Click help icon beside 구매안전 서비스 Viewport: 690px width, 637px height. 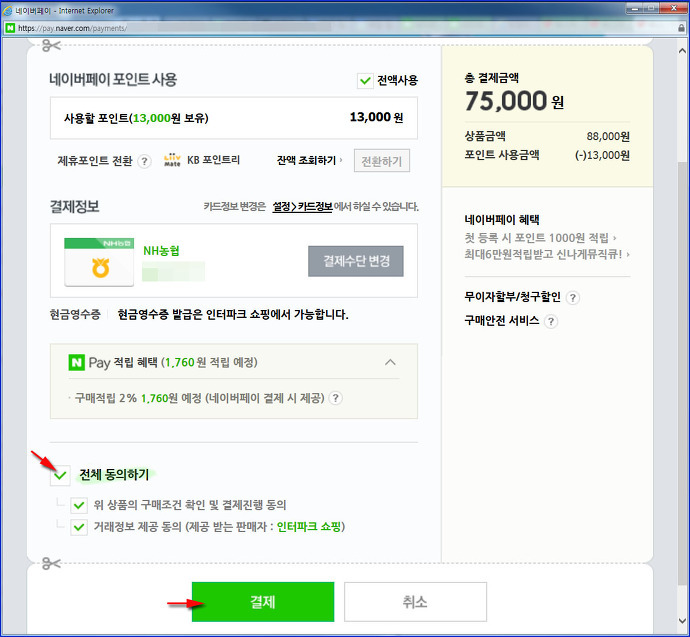pos(551,322)
